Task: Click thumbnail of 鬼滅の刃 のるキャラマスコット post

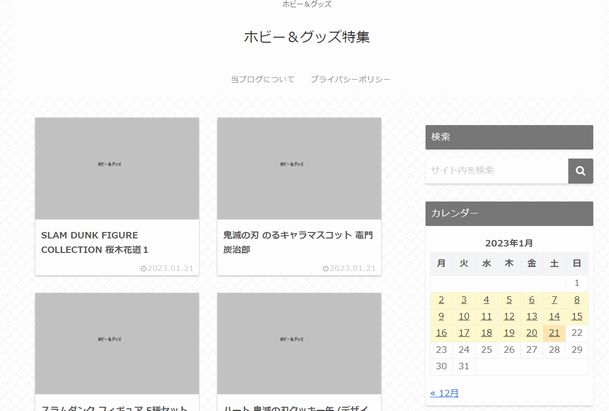Action: coord(299,169)
